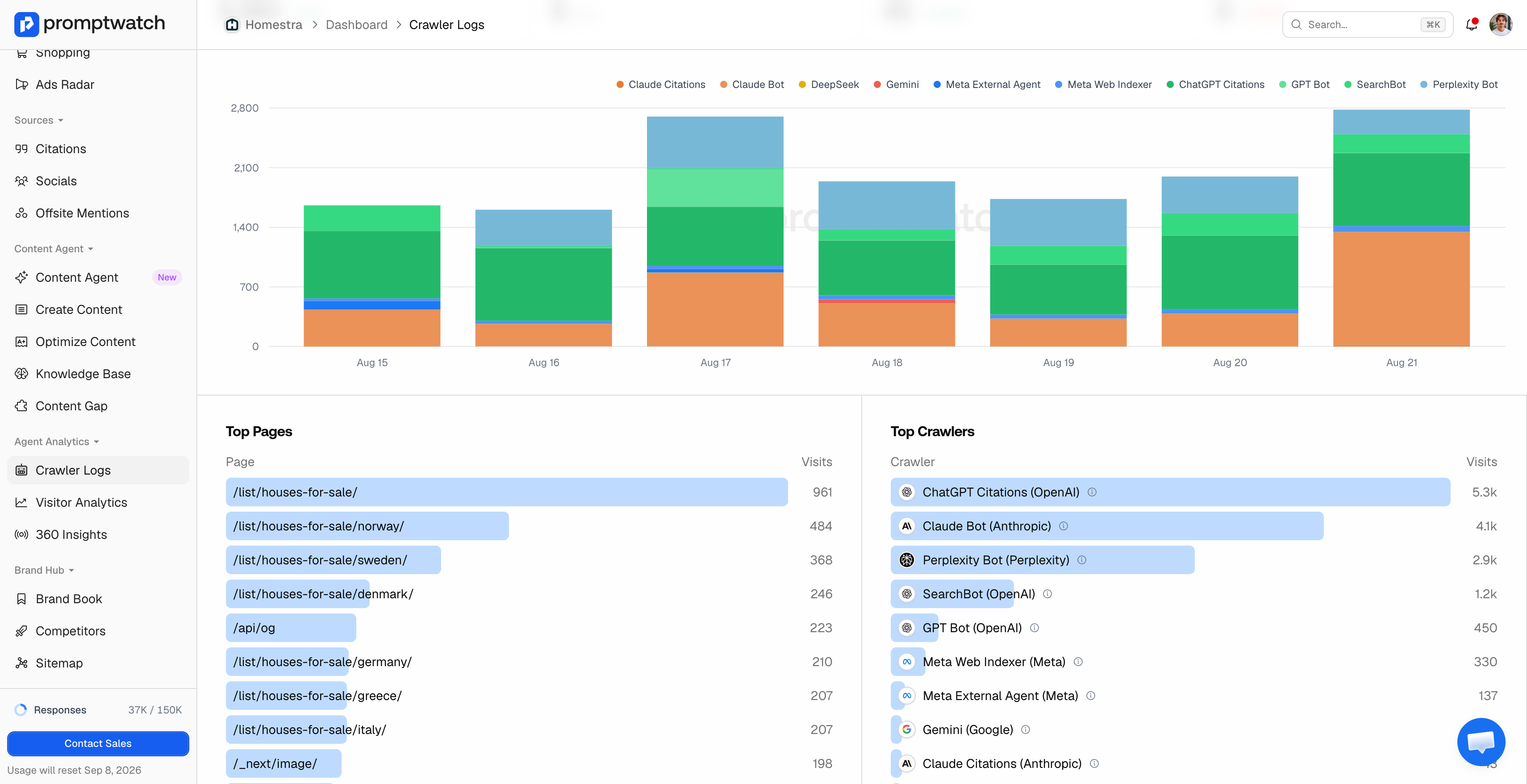Go to Visitor Analytics
This screenshot has height=784, width=1527.
[x=98, y=502]
